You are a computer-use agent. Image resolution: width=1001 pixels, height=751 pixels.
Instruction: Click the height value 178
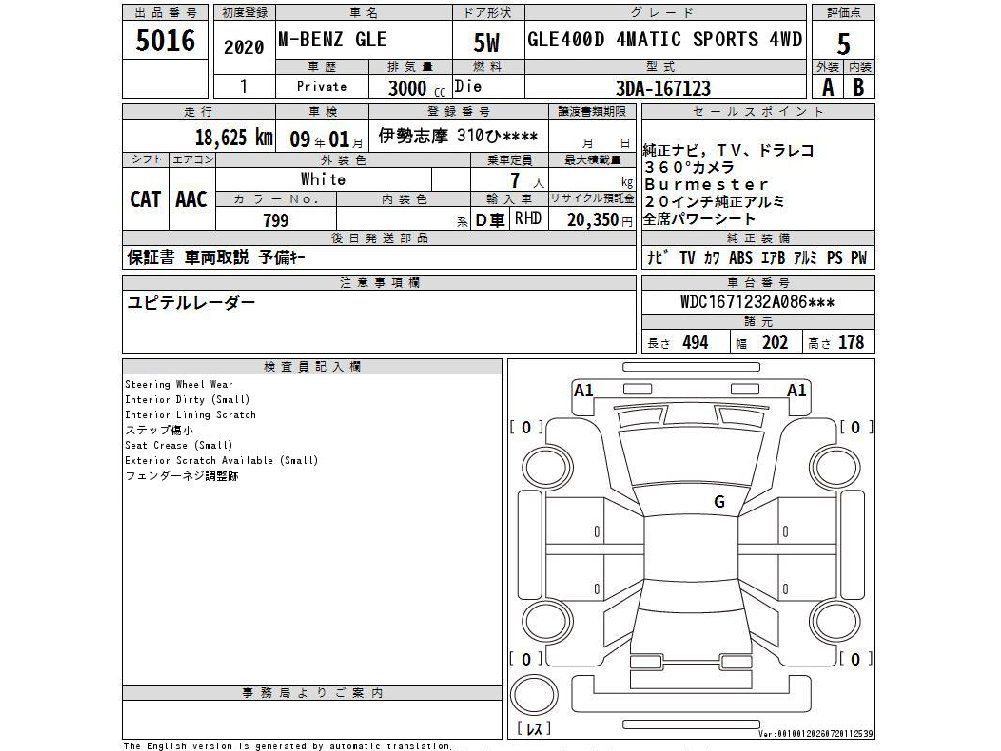[x=851, y=343]
